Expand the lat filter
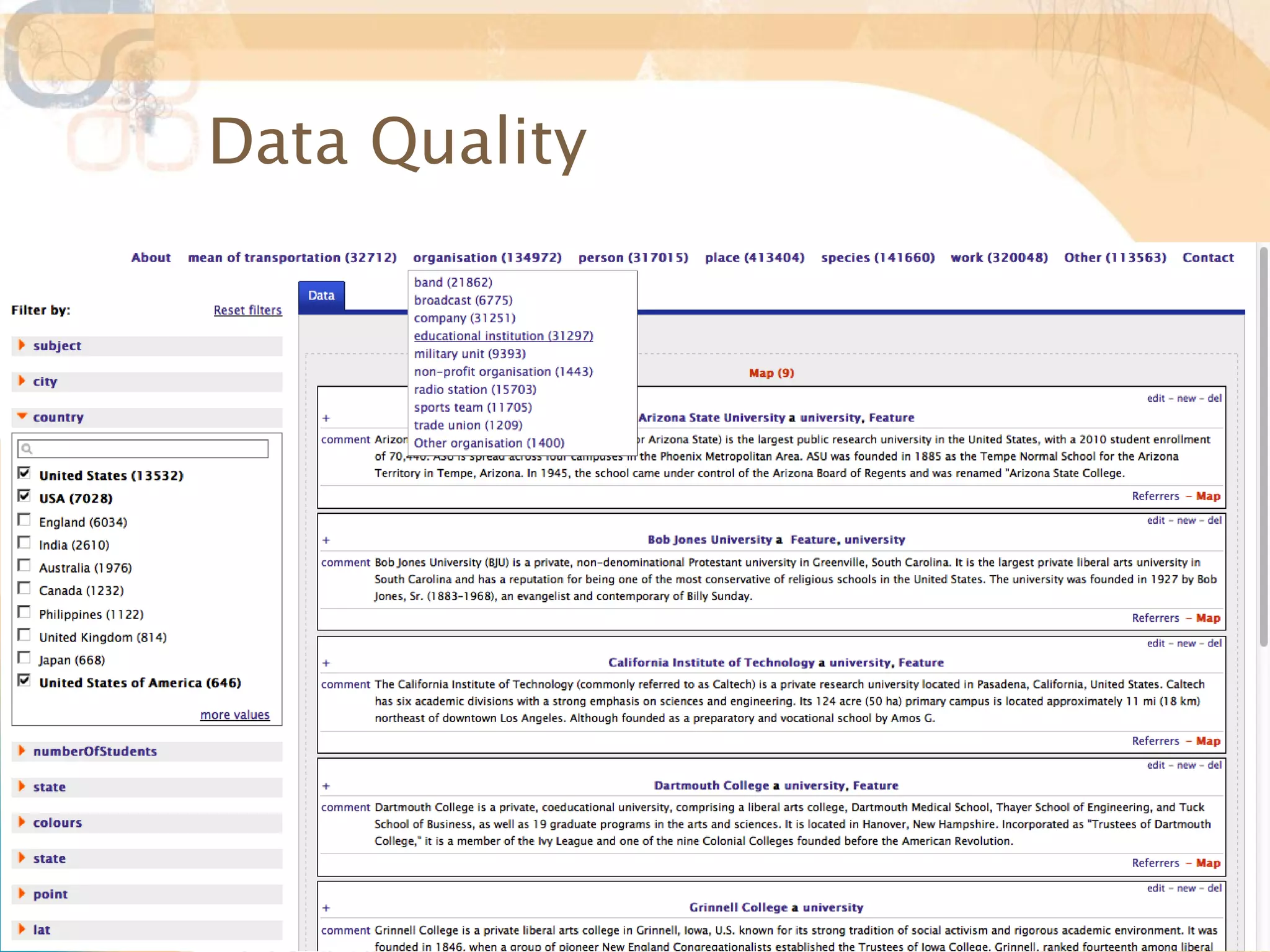The image size is (1270, 952). (147, 930)
